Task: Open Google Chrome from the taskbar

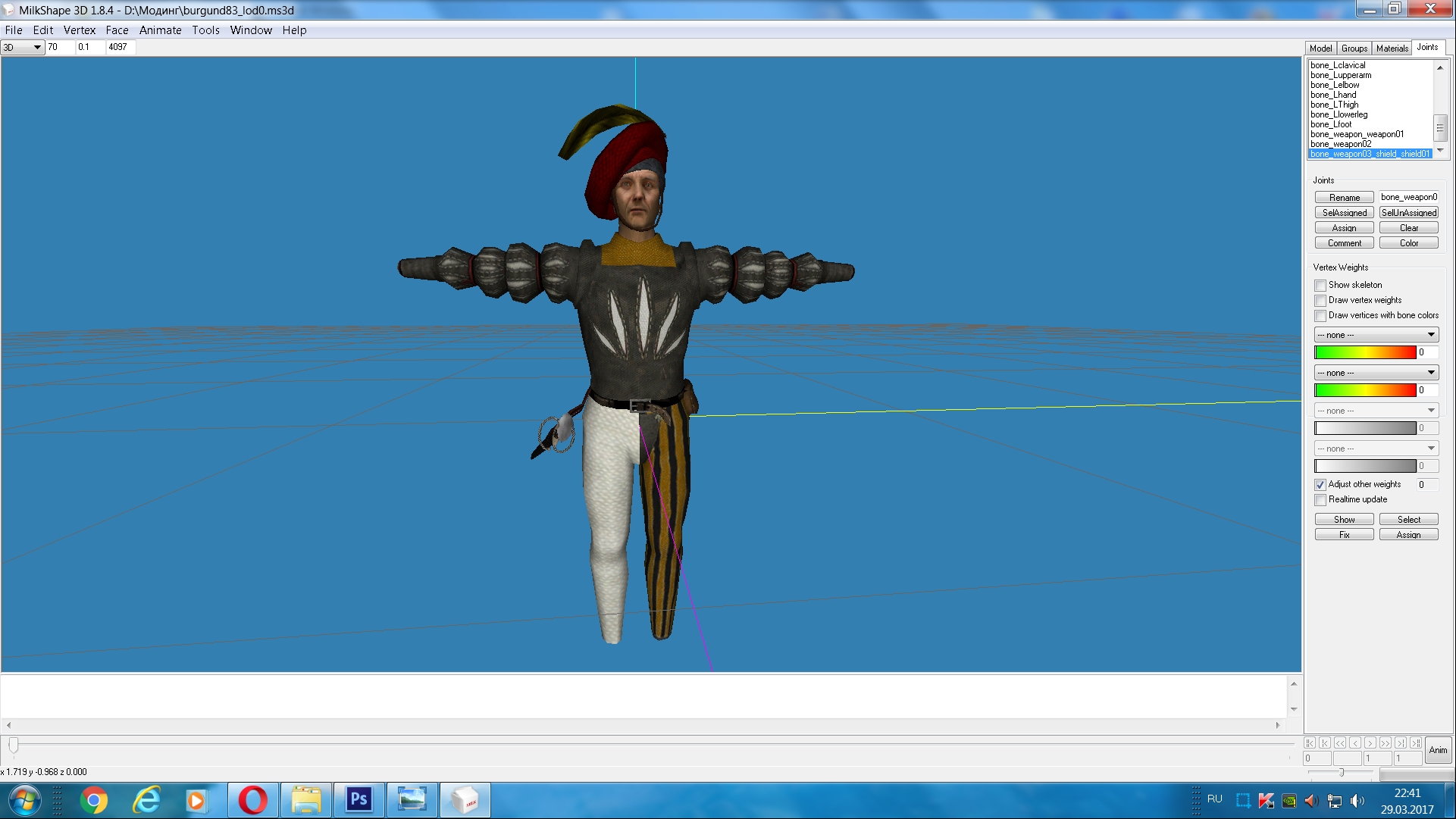Action: [x=94, y=800]
